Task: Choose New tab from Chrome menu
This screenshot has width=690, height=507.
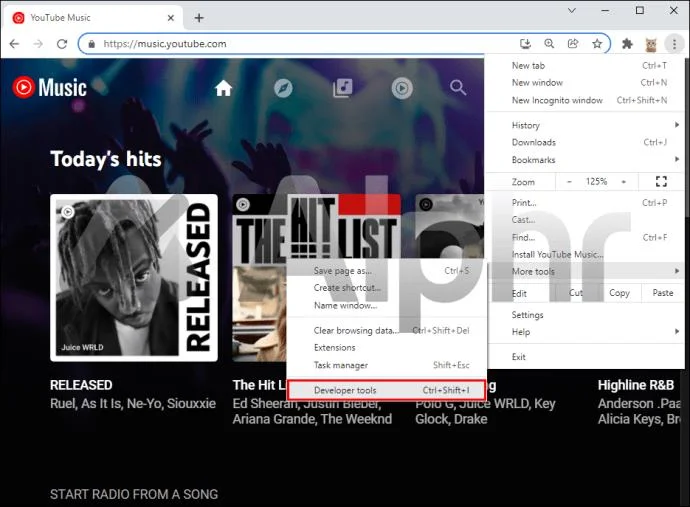Action: (x=585, y=66)
